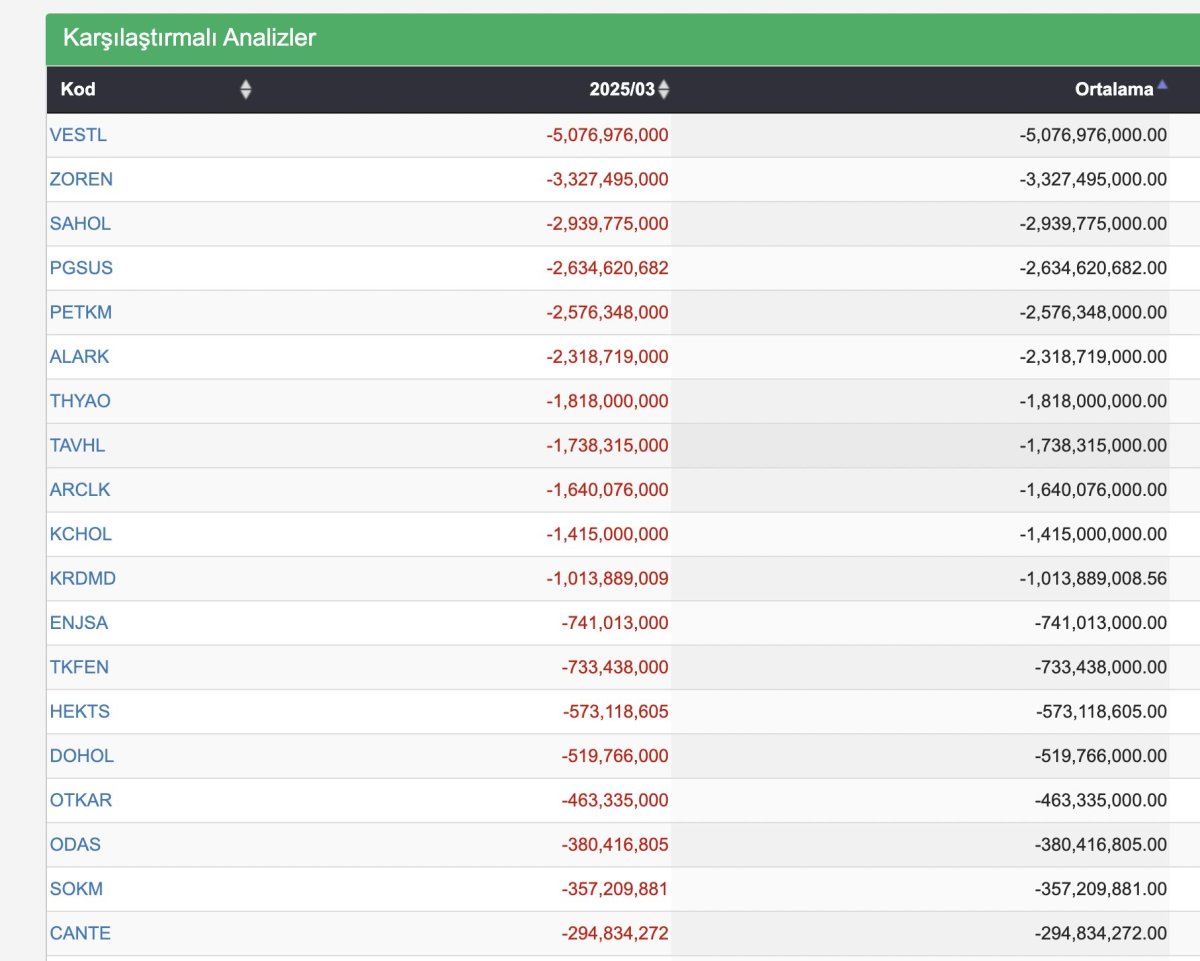The image size is (1200, 961).
Task: Click the sort arrows beside 2025/03 header
Action: click(664, 90)
